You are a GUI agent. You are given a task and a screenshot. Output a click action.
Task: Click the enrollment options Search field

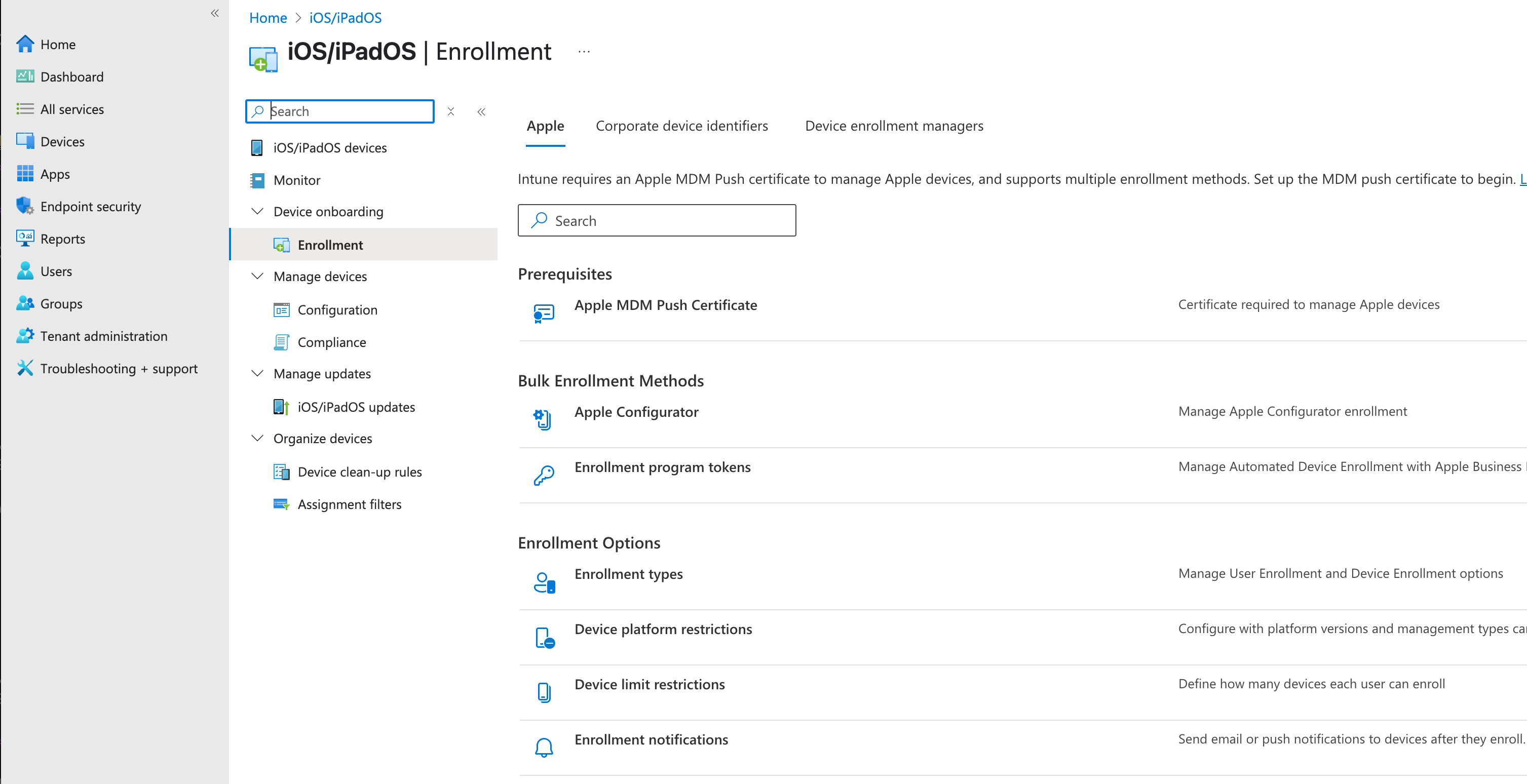(656, 220)
